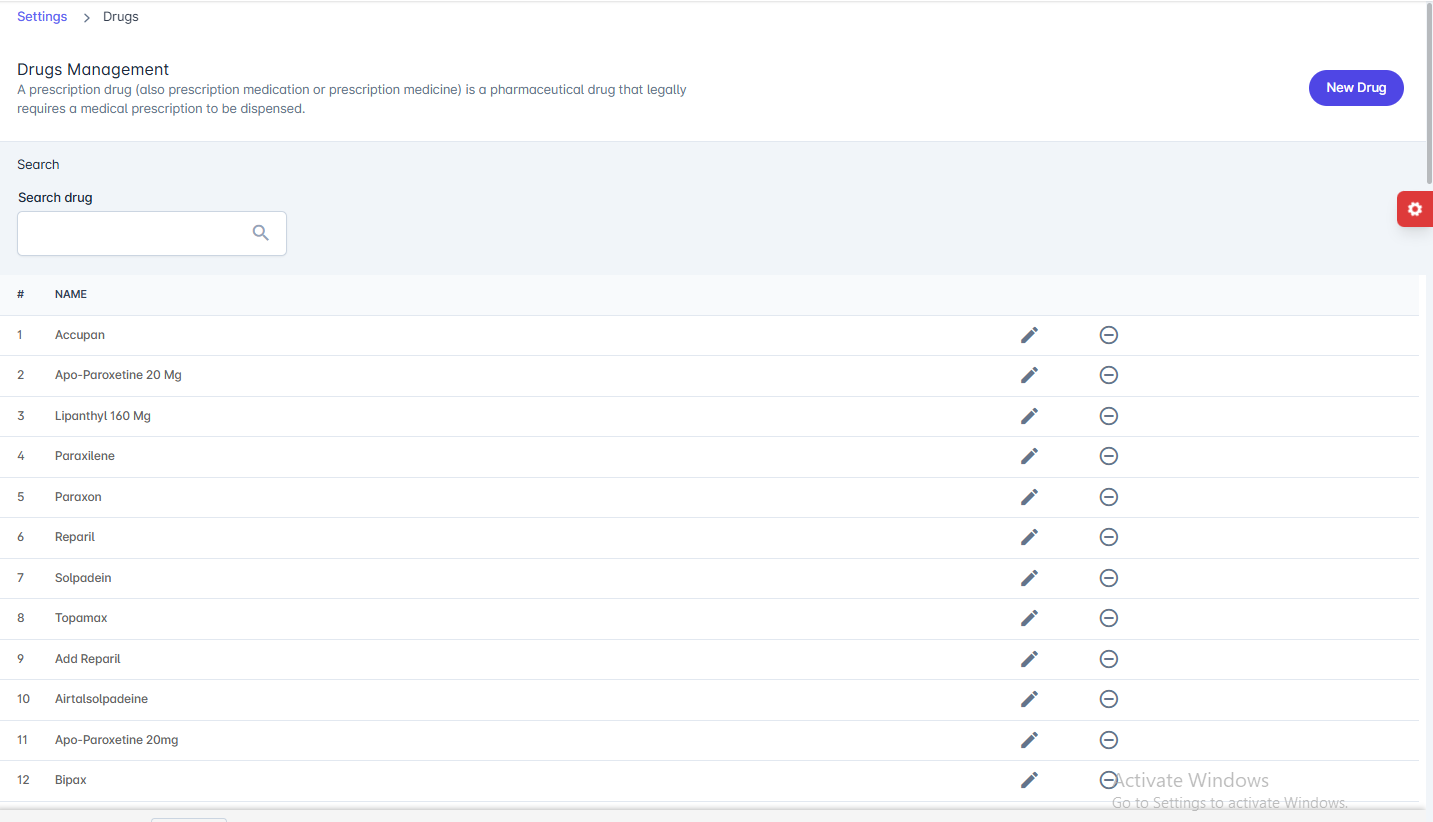Viewport: 1433px width, 822px height.
Task: Click the Add Reparil name
Action: click(x=88, y=659)
